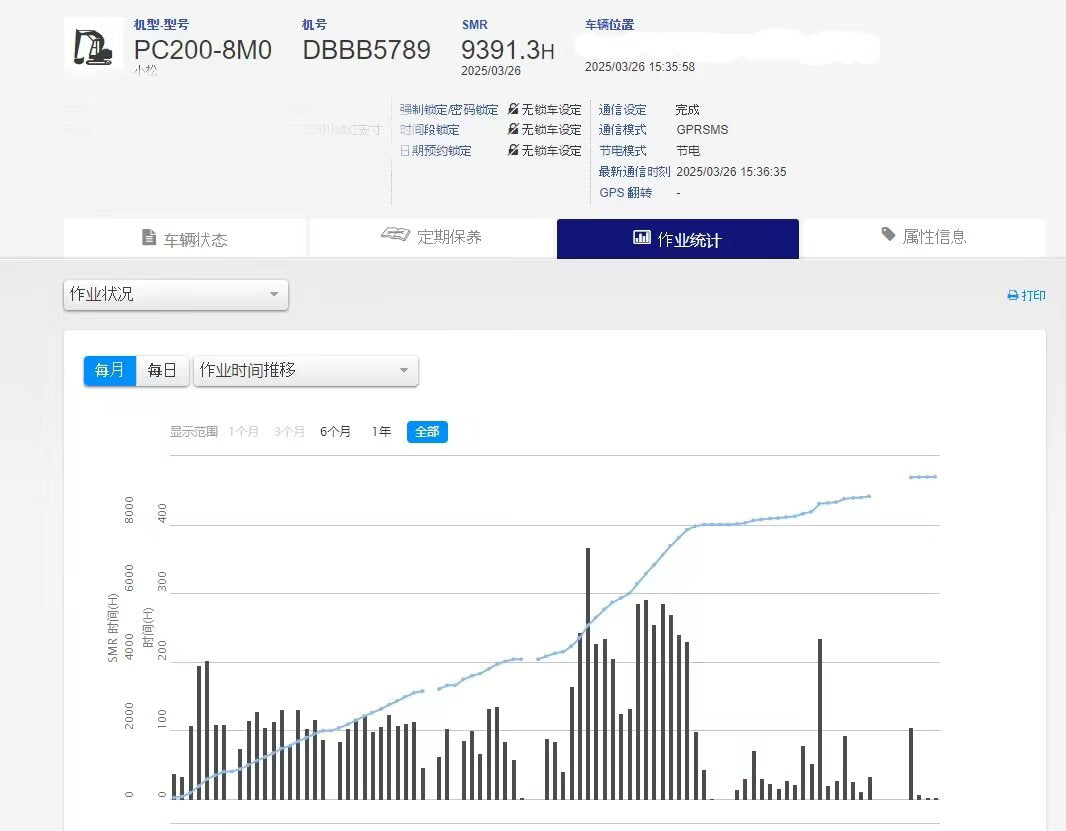
Task: Click last data point on SMR line
Action: [935, 477]
